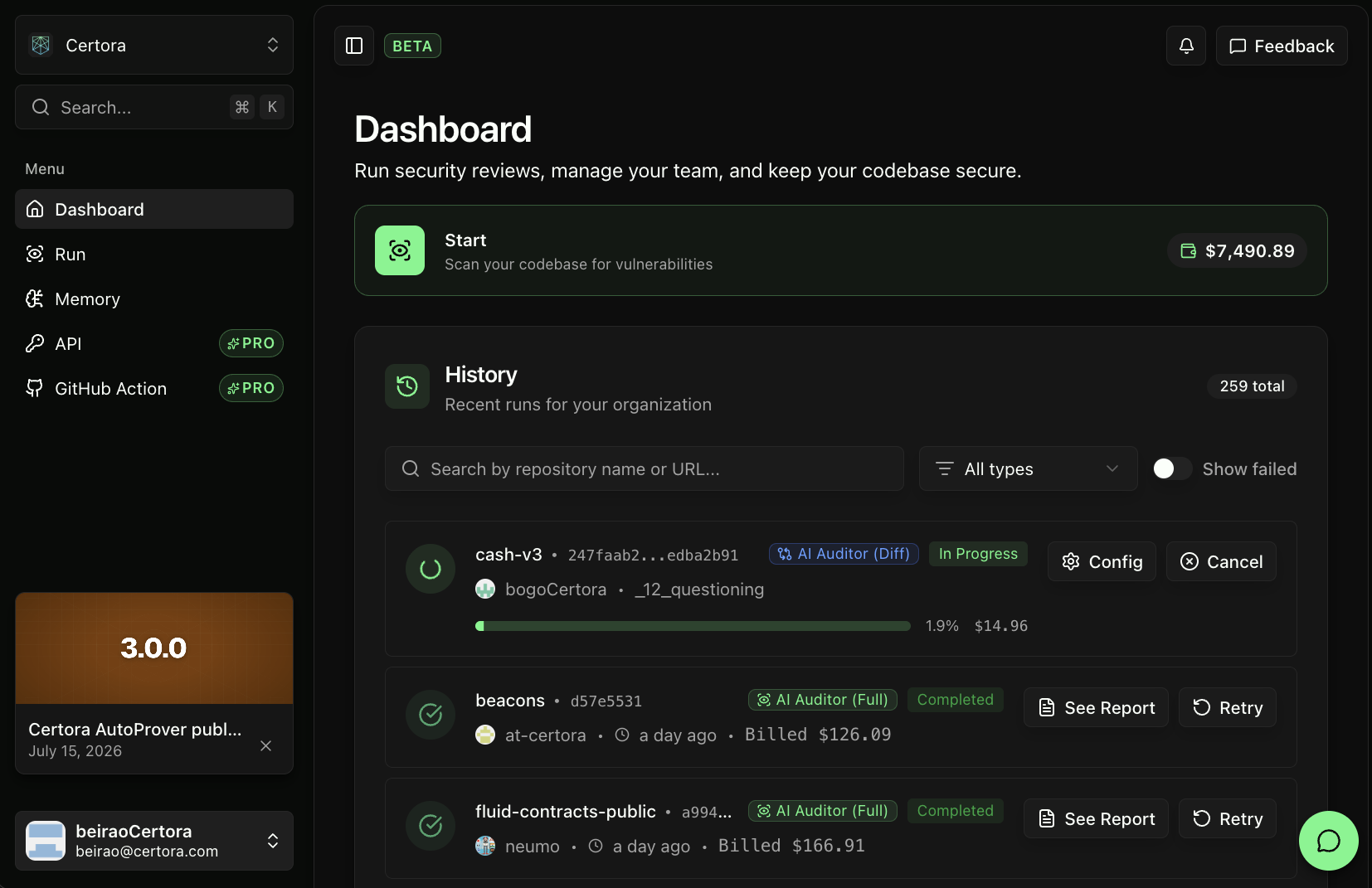Click the beiraoCertora avatar image
The height and width of the screenshot is (888, 1372).
[x=46, y=841]
